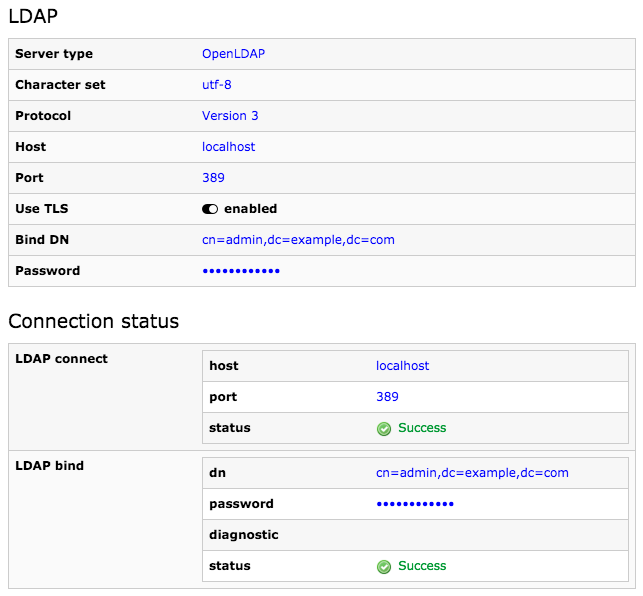Click the green check icon in LDAP bind status
The image size is (643, 596).
(x=383, y=566)
